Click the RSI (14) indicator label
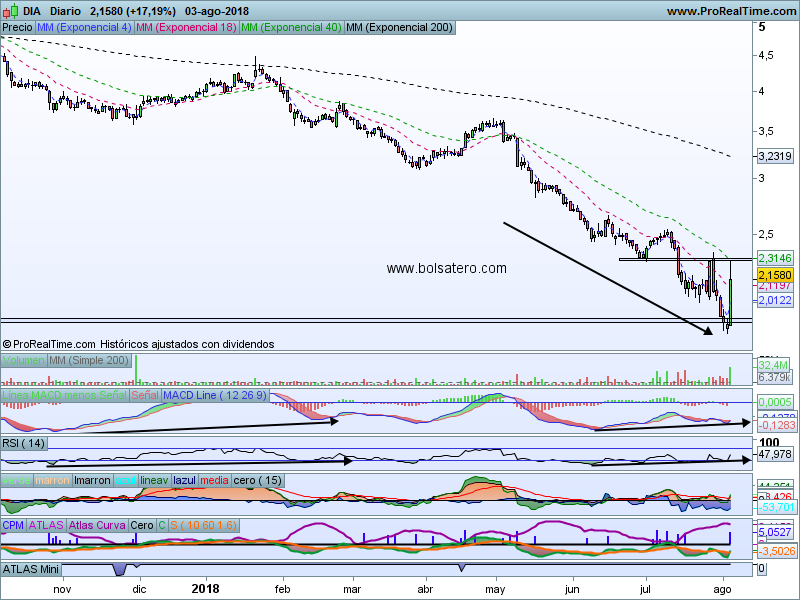Screen dimensions: 800x600 (x=25, y=442)
